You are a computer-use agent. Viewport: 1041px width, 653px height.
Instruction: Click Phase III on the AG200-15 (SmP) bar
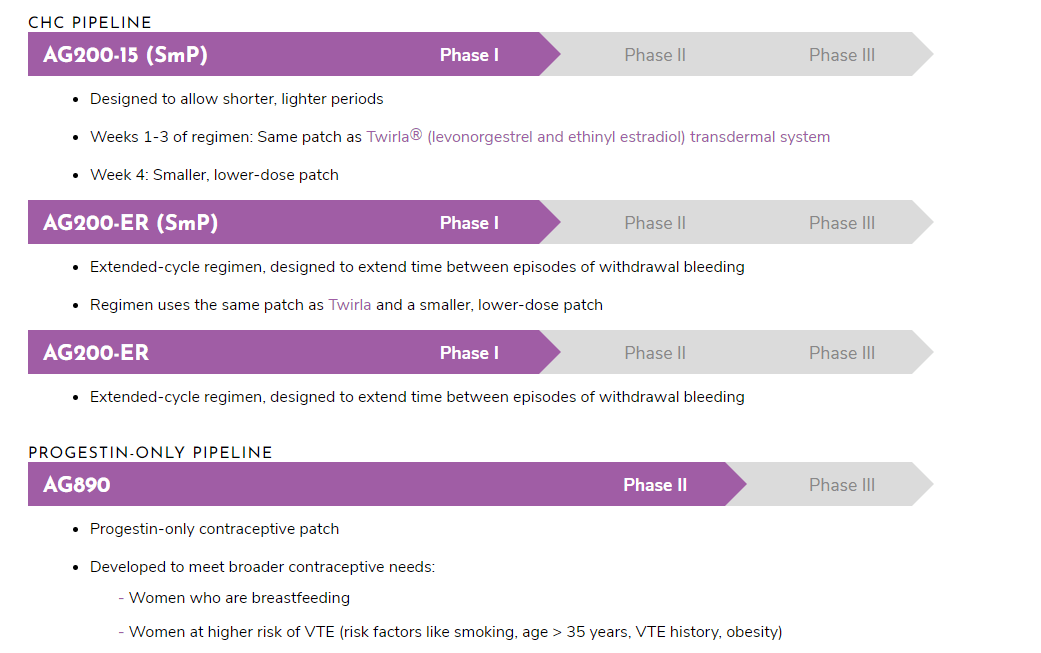click(842, 55)
